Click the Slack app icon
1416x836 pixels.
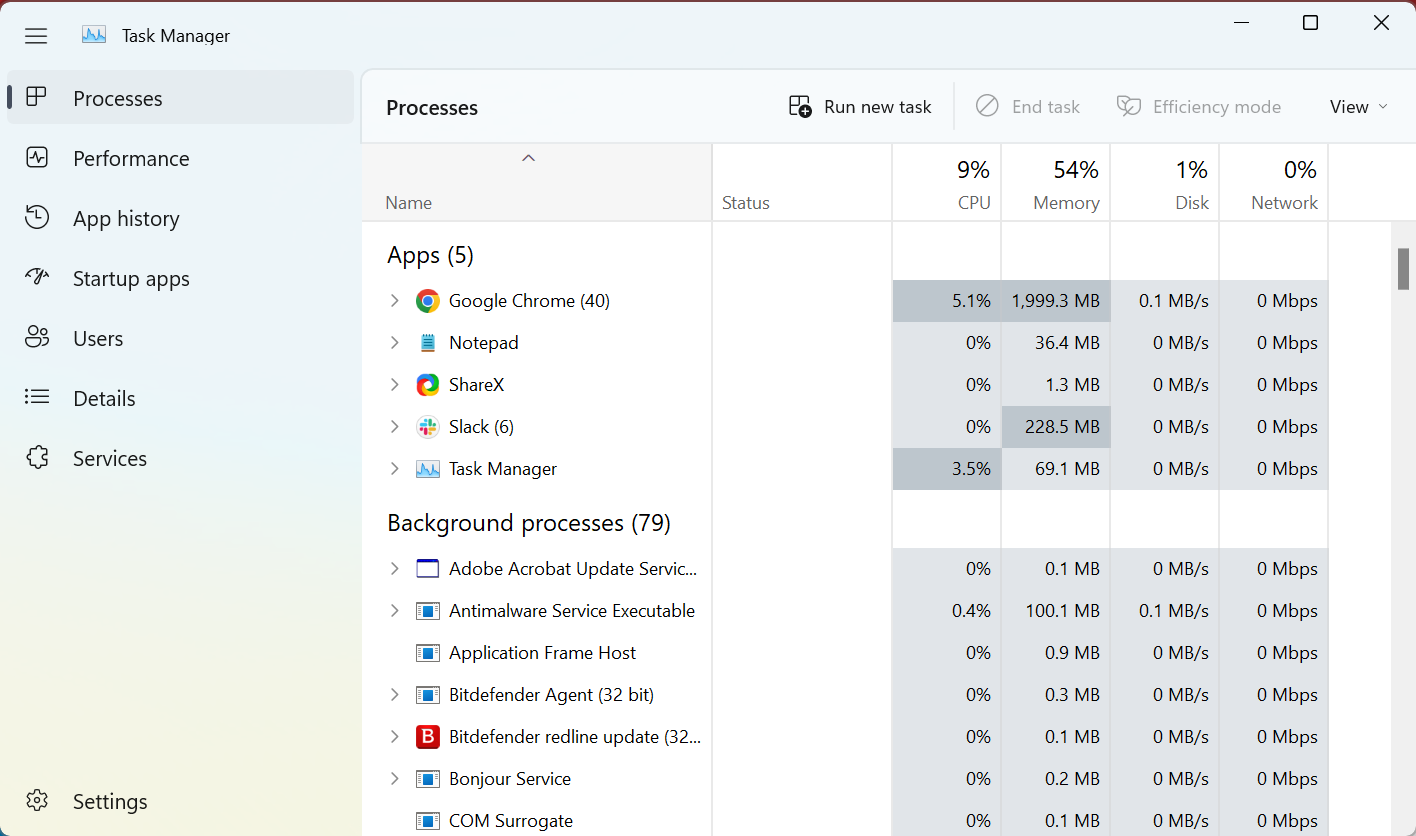428,427
